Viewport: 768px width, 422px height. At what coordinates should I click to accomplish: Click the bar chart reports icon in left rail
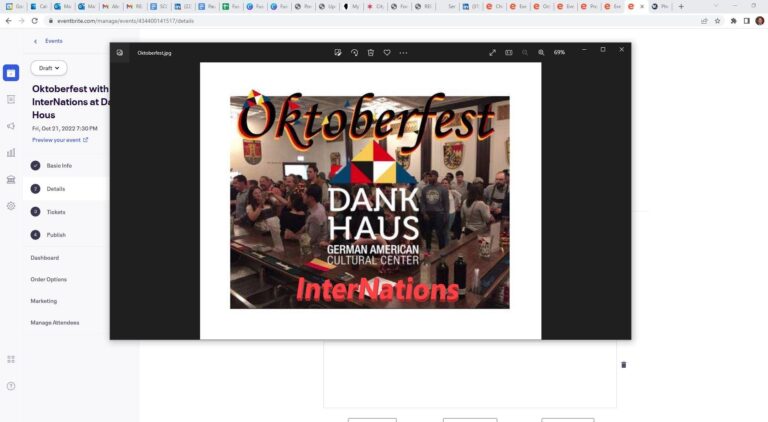click(x=11, y=153)
